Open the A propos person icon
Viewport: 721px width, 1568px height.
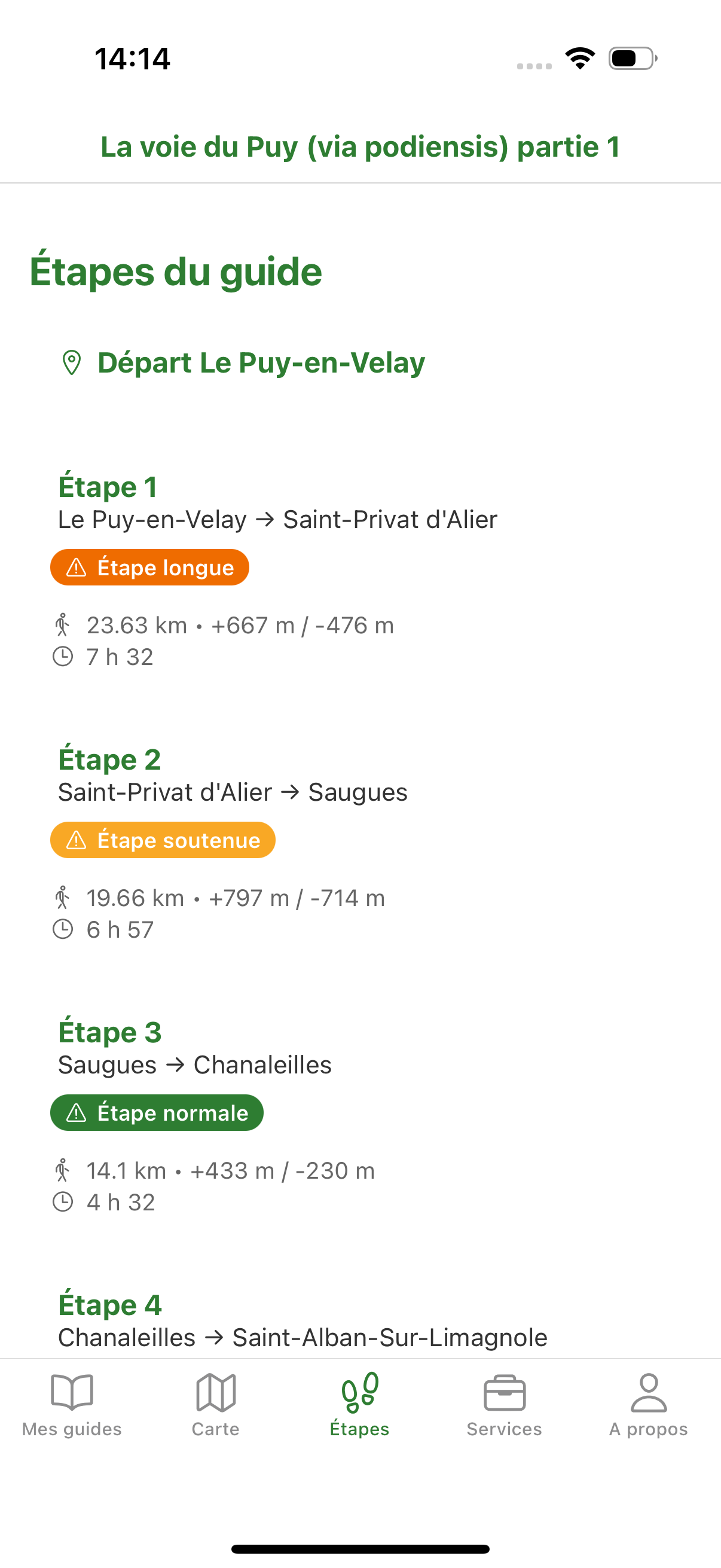pyautogui.click(x=649, y=1392)
